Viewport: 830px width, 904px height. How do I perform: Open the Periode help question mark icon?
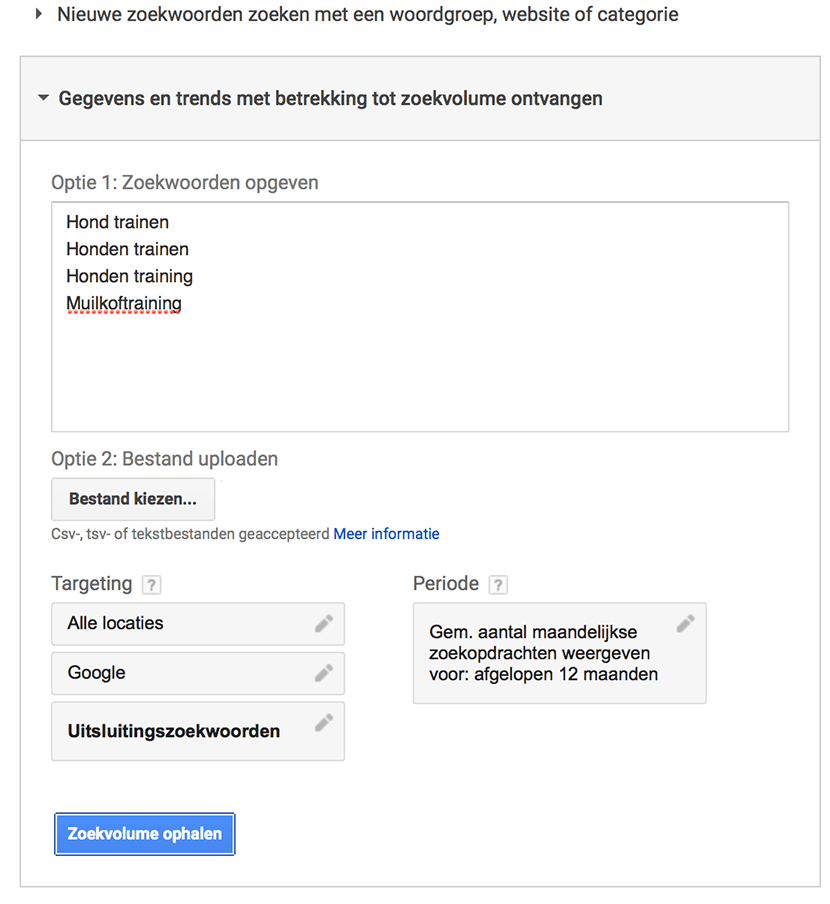[x=498, y=585]
